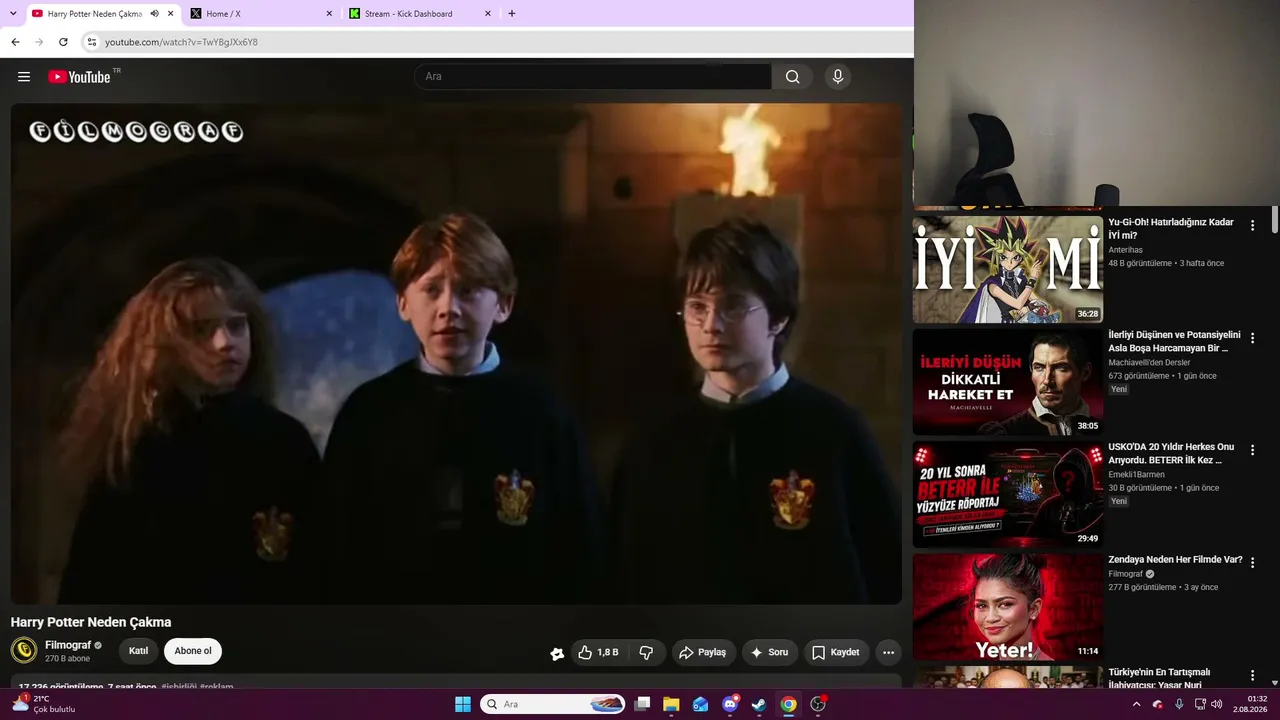This screenshot has height=720, width=1280.
Task: Open the Filmograf channel name link
Action: [66, 645]
